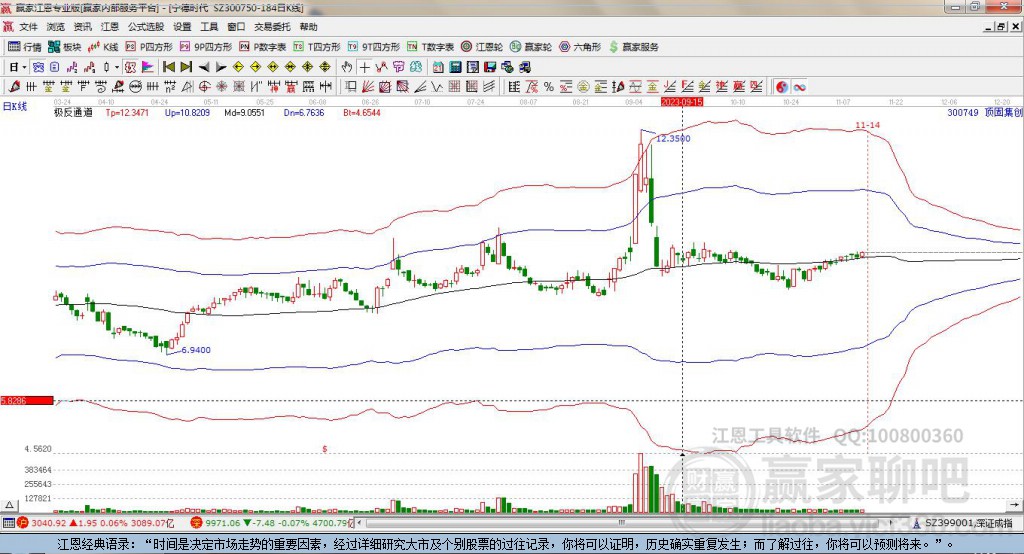1024x554 pixels.
Task: Select the red fan lines tool
Action: 368,87
